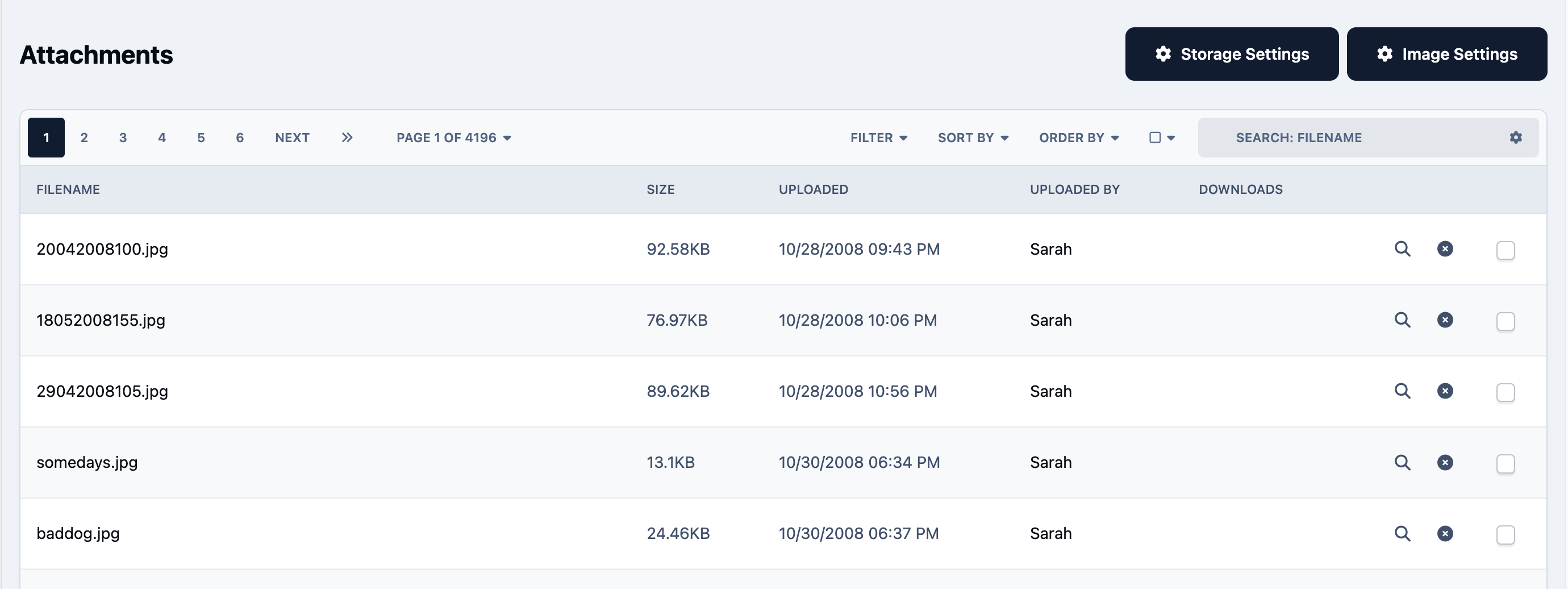Open Image Settings
Image resolution: width=1568 pixels, height=589 pixels.
(x=1447, y=54)
